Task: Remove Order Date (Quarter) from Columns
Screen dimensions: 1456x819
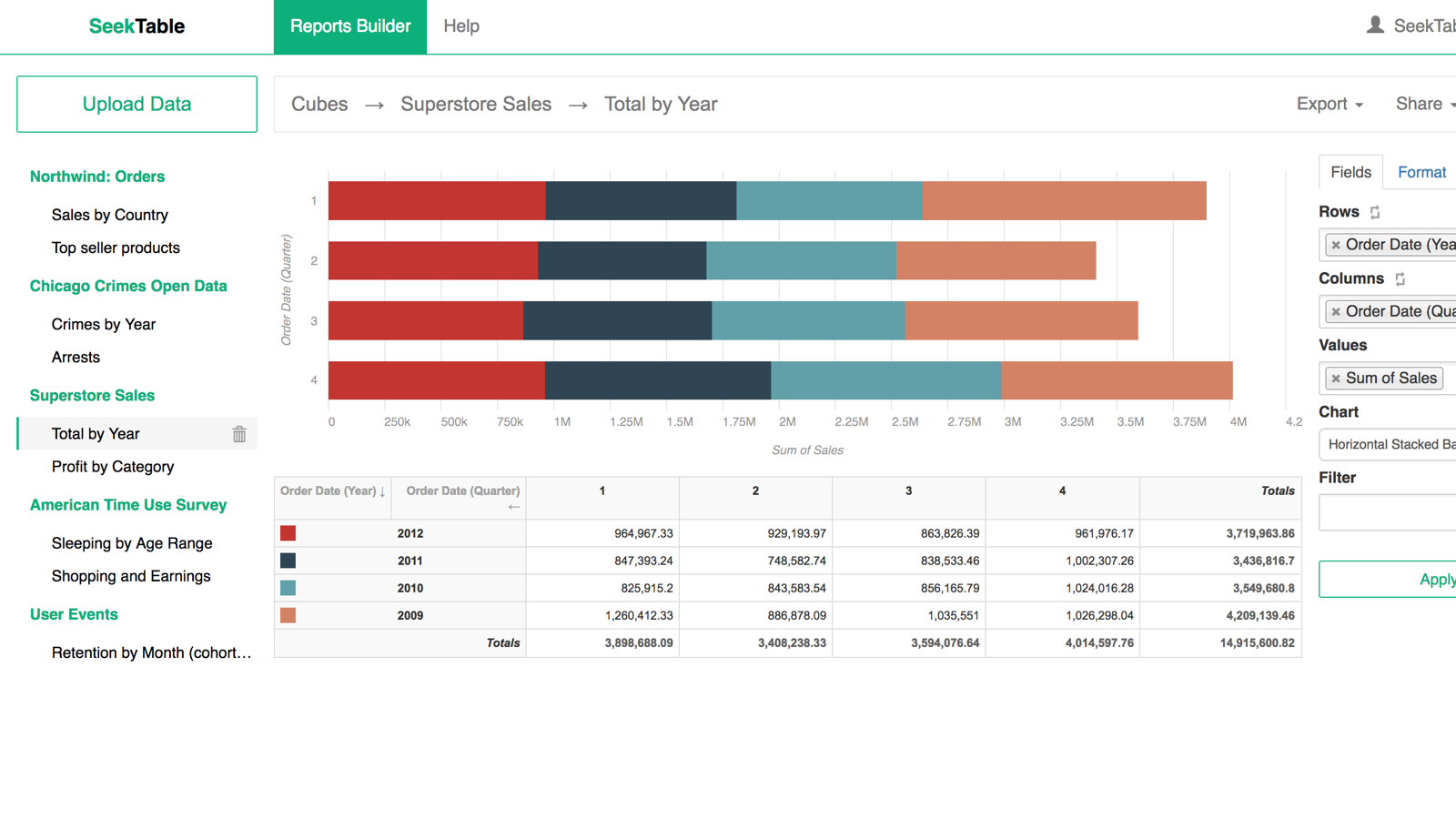Action: (x=1336, y=311)
